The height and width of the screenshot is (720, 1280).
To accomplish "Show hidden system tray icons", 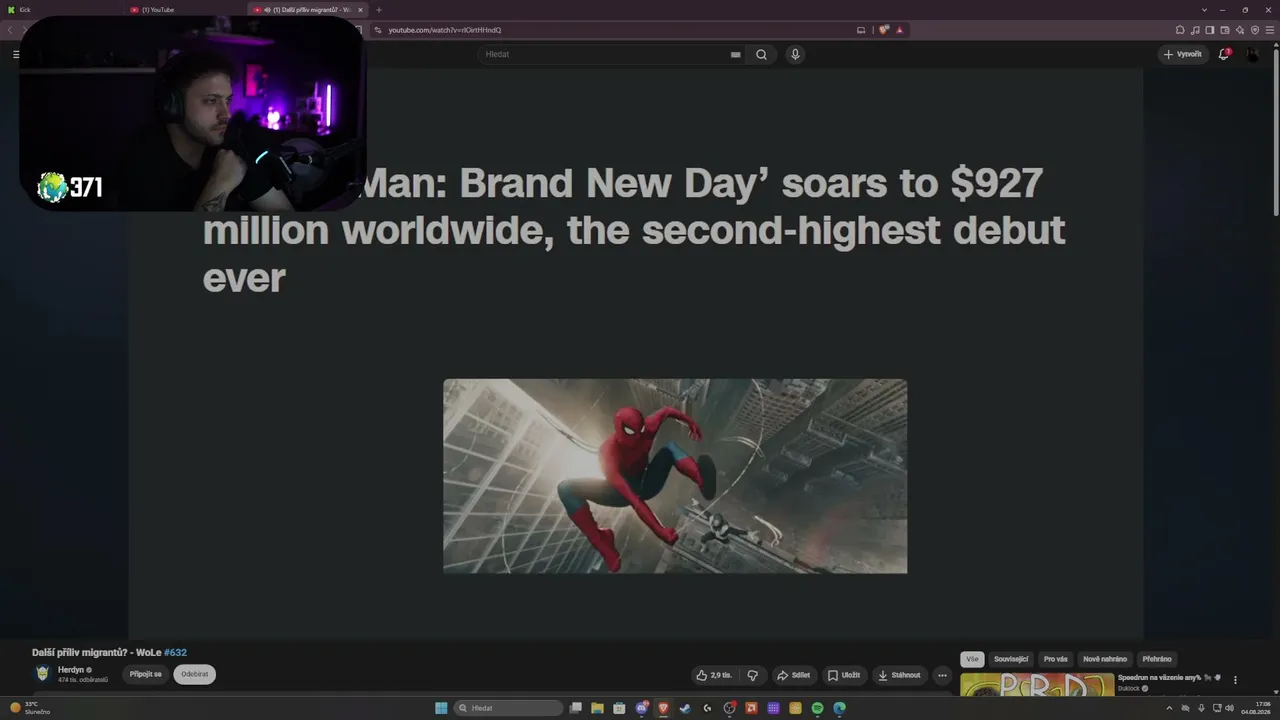I will point(1169,708).
